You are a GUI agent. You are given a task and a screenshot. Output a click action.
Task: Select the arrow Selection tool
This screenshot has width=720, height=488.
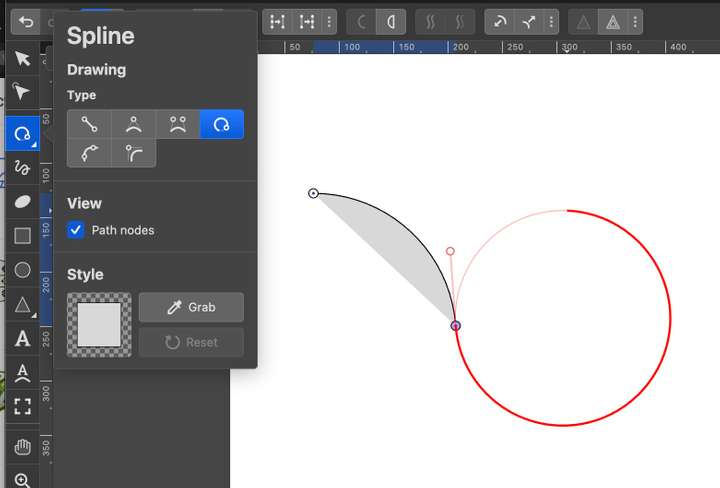[x=22, y=59]
